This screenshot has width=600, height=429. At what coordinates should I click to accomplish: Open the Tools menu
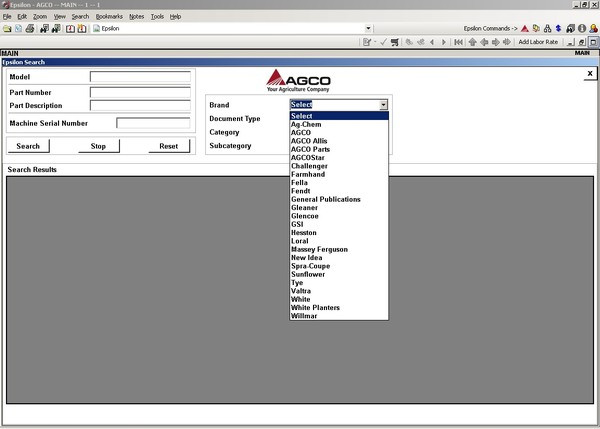(x=157, y=17)
